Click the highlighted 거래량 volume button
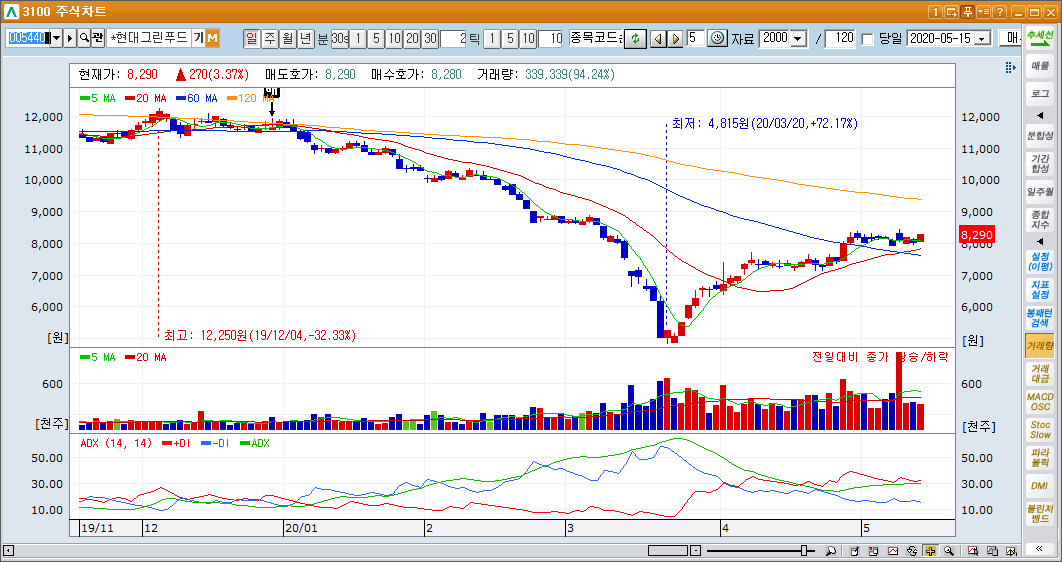This screenshot has width=1062, height=562. click(1040, 345)
